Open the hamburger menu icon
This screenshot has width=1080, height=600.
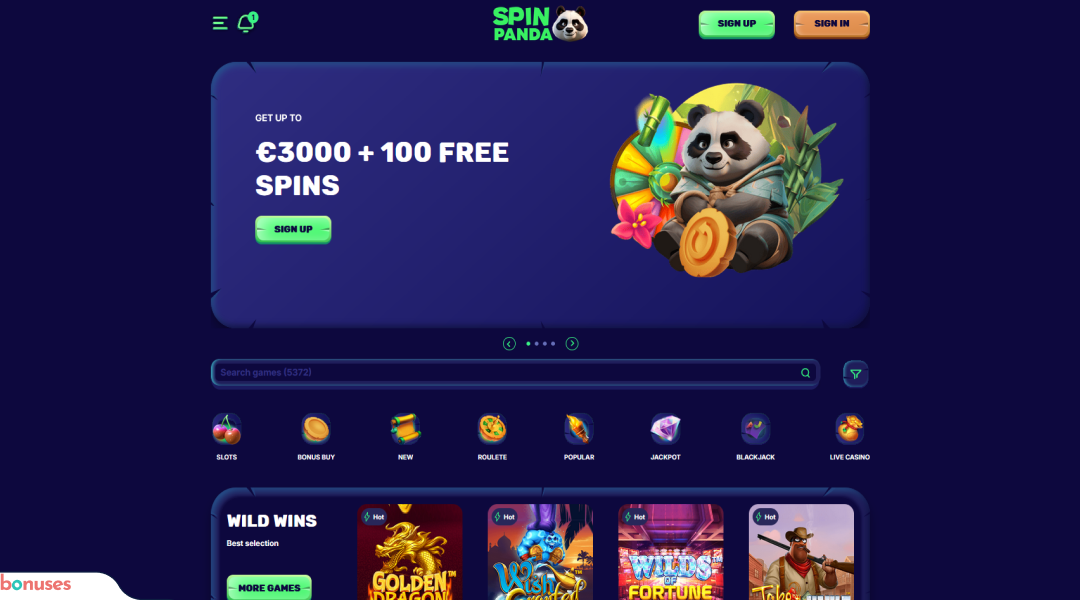[x=220, y=23]
